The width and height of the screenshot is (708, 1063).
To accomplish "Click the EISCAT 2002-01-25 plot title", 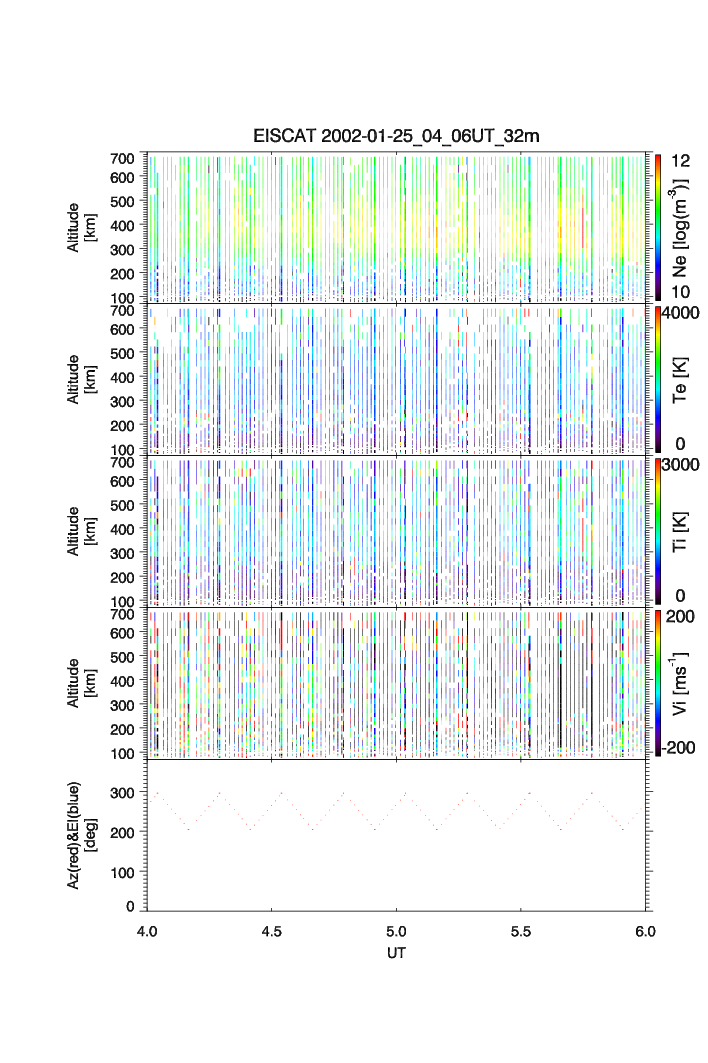I will pos(396,137).
